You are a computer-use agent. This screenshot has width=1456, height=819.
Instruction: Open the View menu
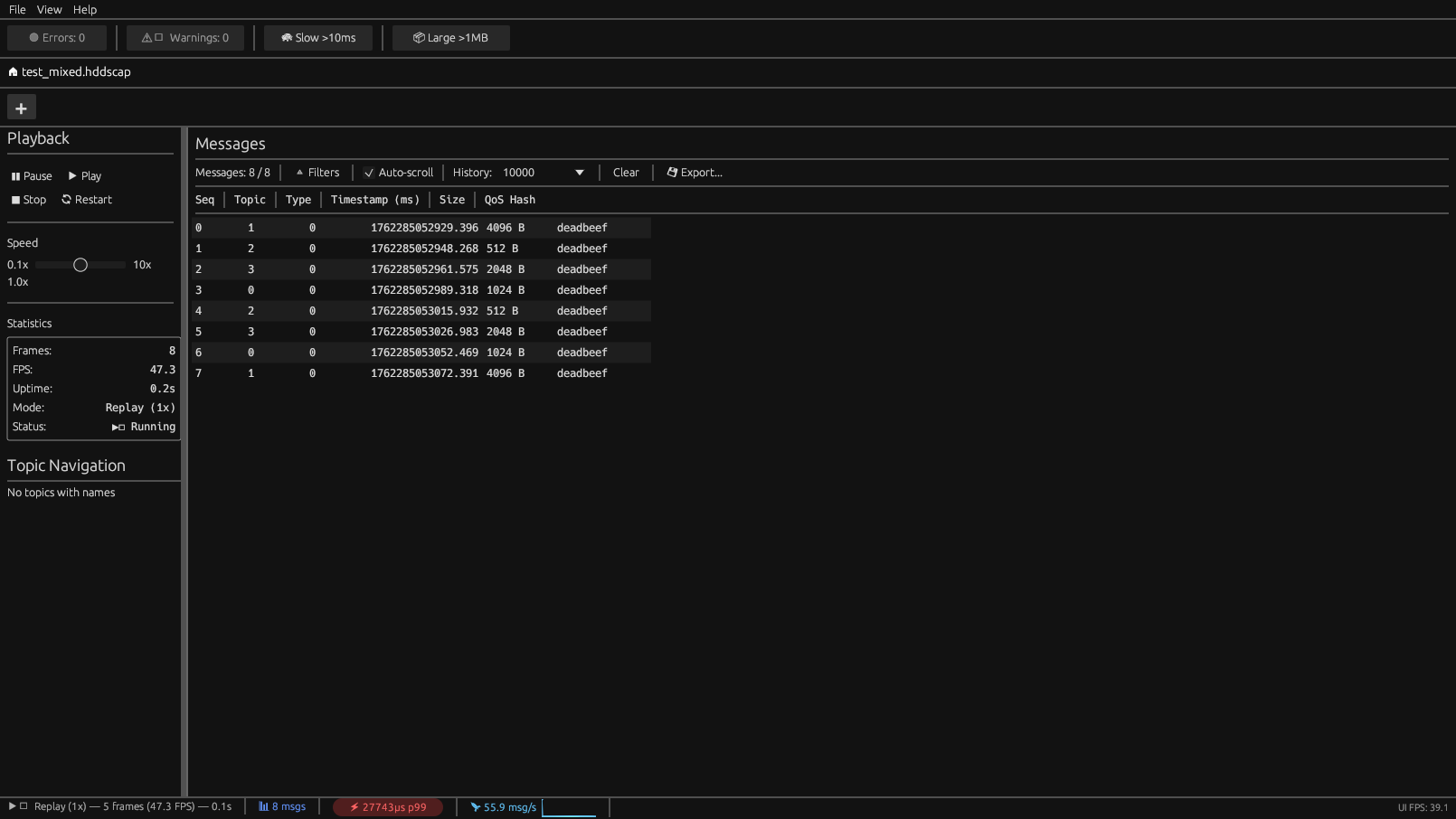coord(49,9)
